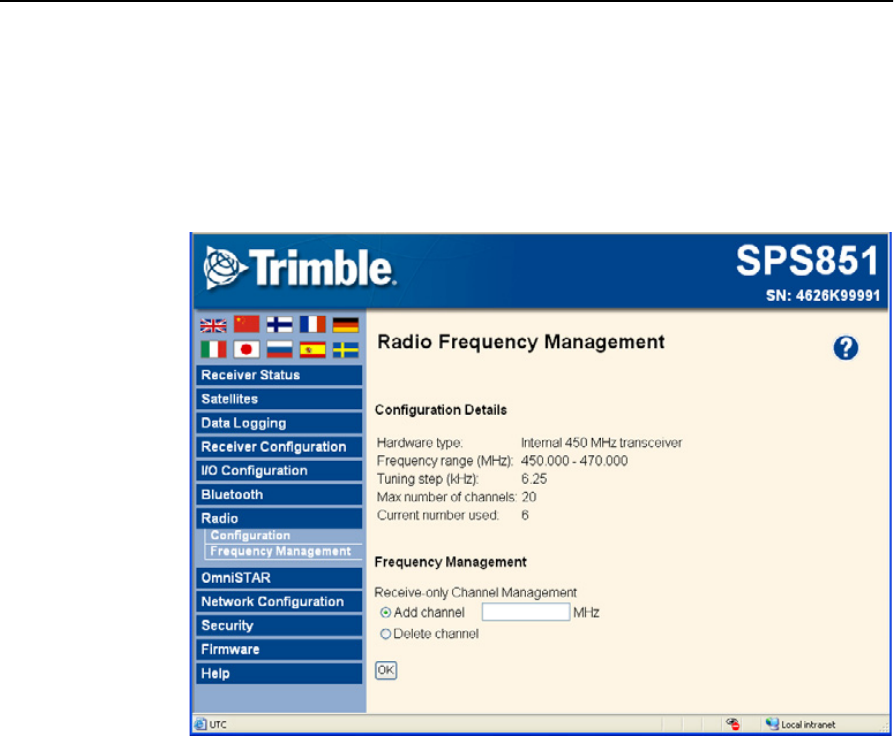Click the current number used value 6
This screenshot has height=736, width=894.
[525, 515]
